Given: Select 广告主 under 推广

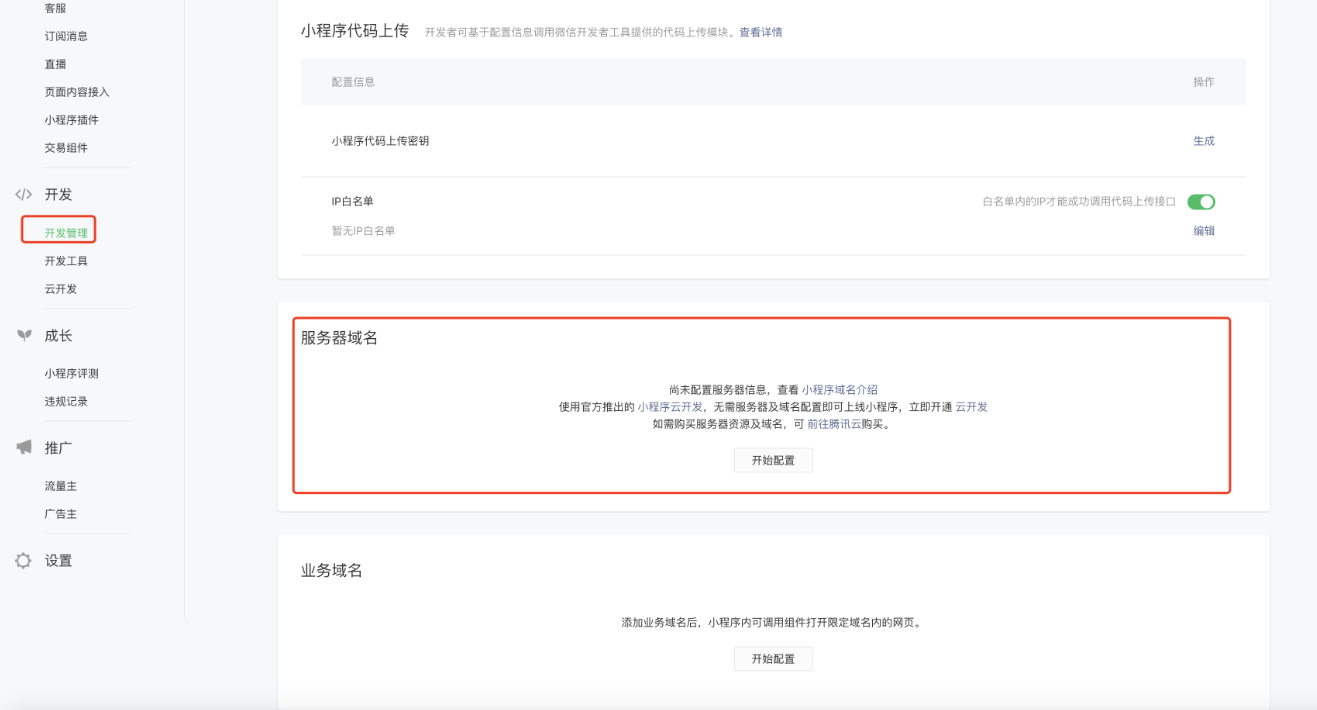Looking at the screenshot, I should pos(60,514).
